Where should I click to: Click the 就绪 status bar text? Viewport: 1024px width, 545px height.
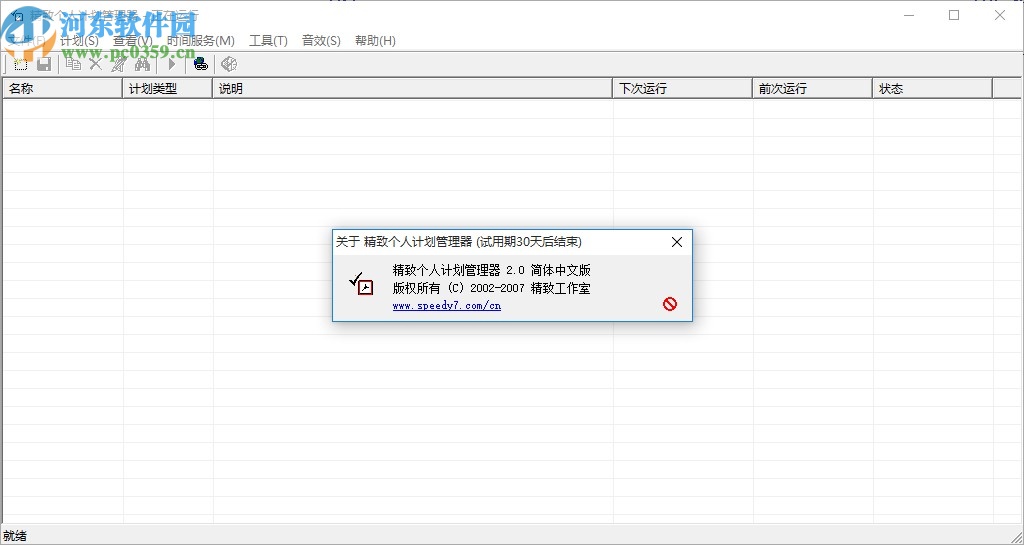pyautogui.click(x=15, y=536)
